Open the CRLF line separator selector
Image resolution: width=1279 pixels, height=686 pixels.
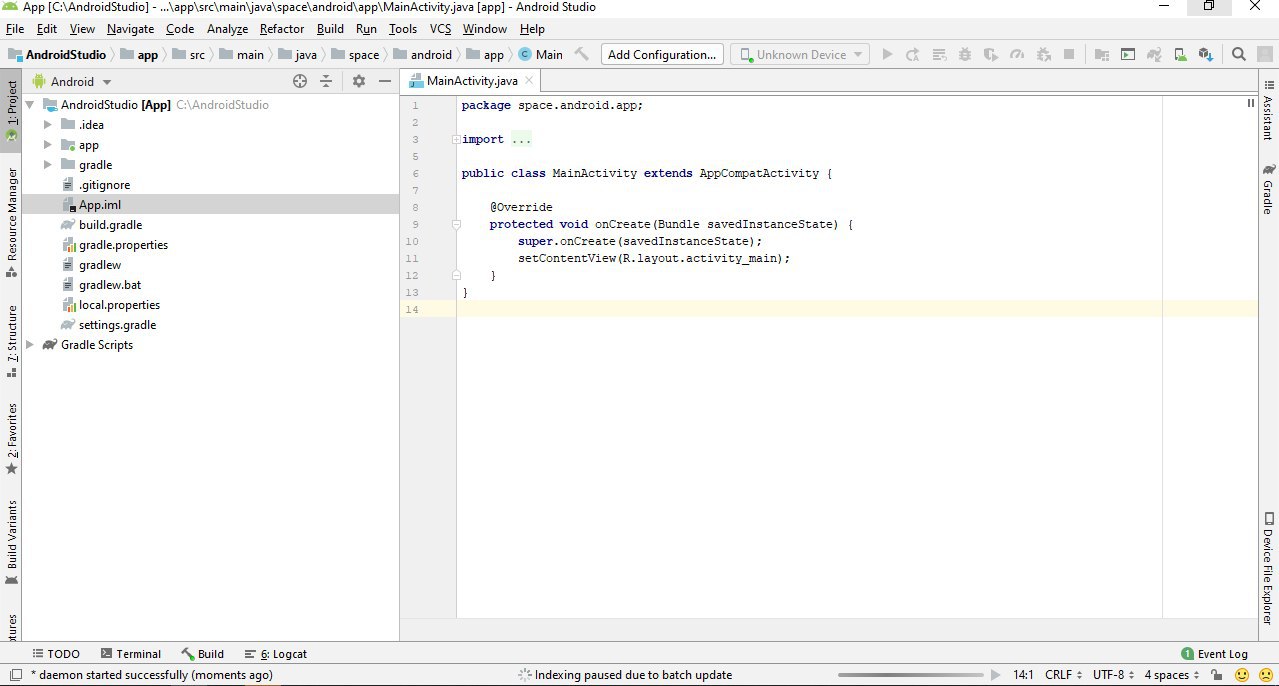(x=1063, y=675)
